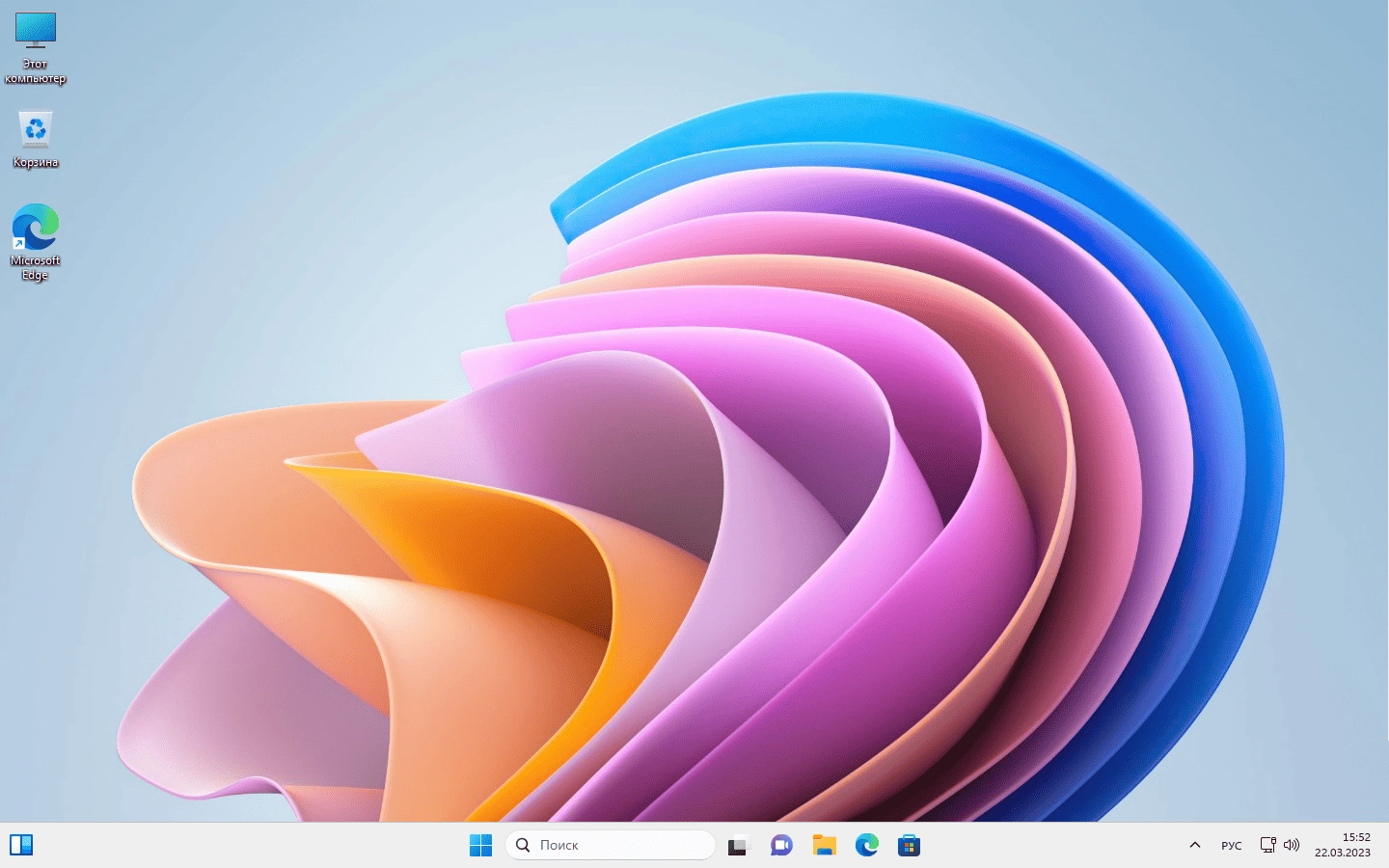Launch the Chat (Teams) taskbar icon
The image size is (1389, 868).
tap(781, 846)
